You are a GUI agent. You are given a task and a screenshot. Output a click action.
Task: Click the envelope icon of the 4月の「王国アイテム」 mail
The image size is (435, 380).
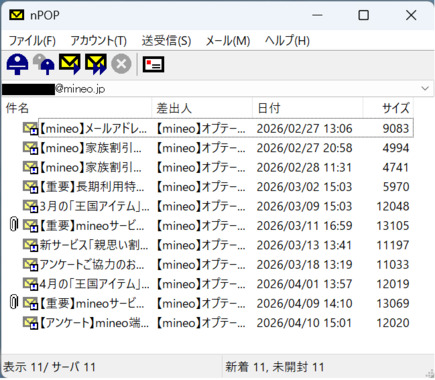coord(30,284)
